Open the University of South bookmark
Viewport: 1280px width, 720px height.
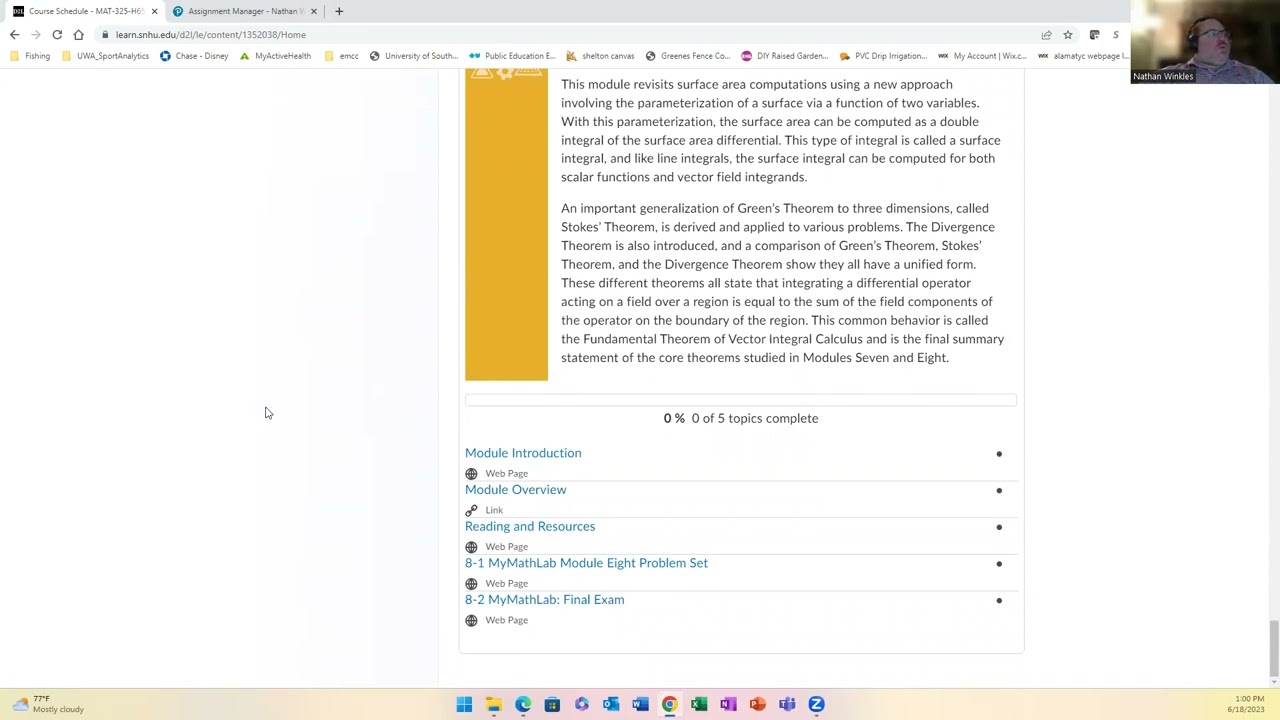tap(413, 56)
